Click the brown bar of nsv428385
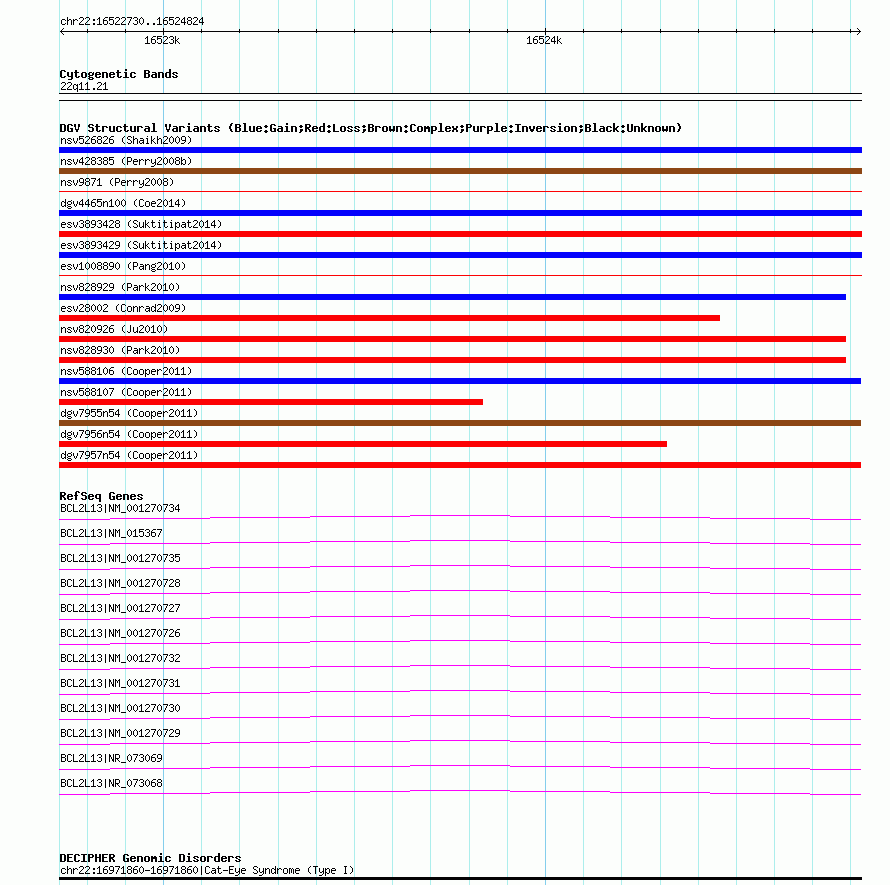 (460, 171)
